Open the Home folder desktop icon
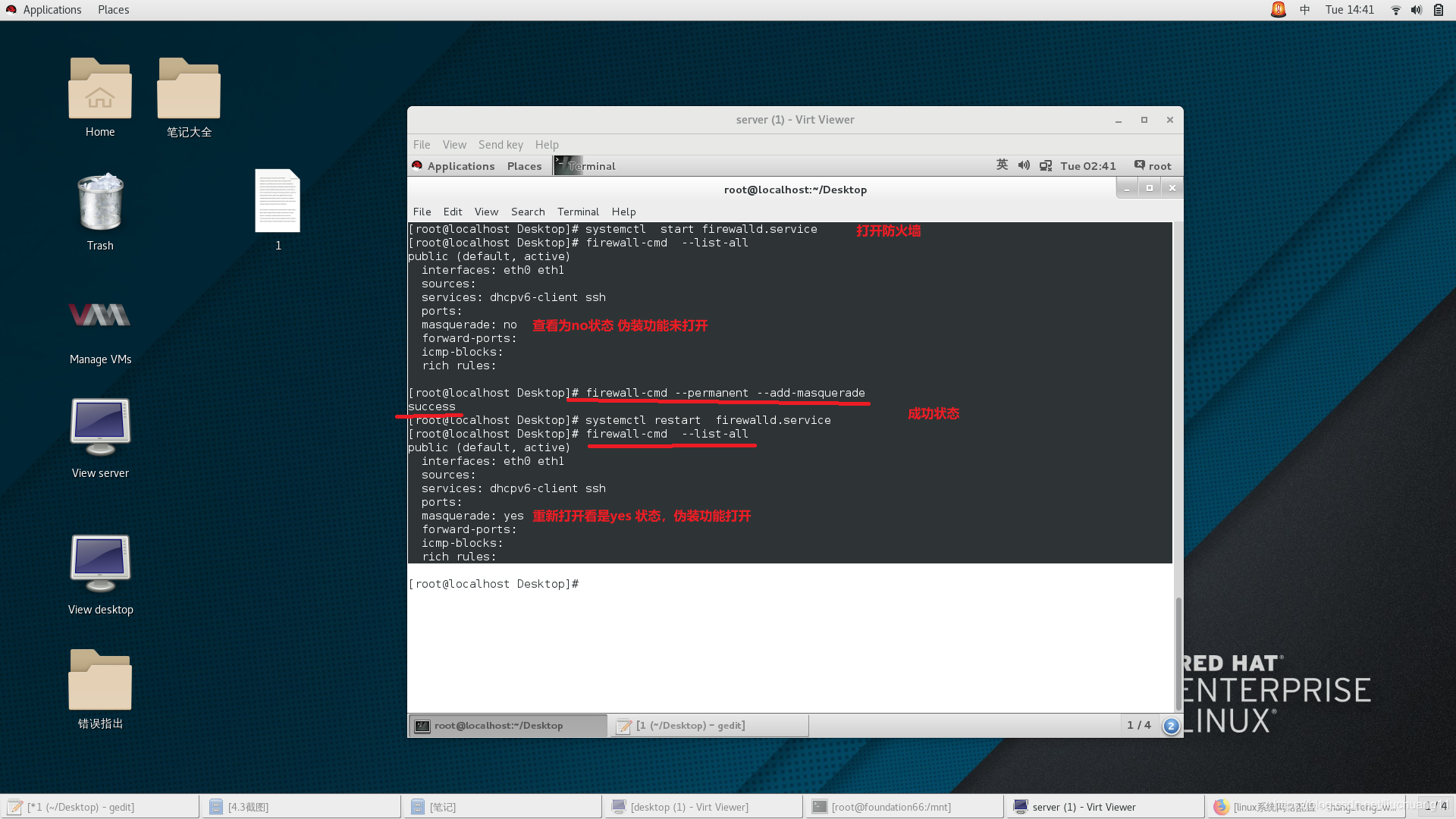The height and width of the screenshot is (819, 1456). (x=100, y=97)
